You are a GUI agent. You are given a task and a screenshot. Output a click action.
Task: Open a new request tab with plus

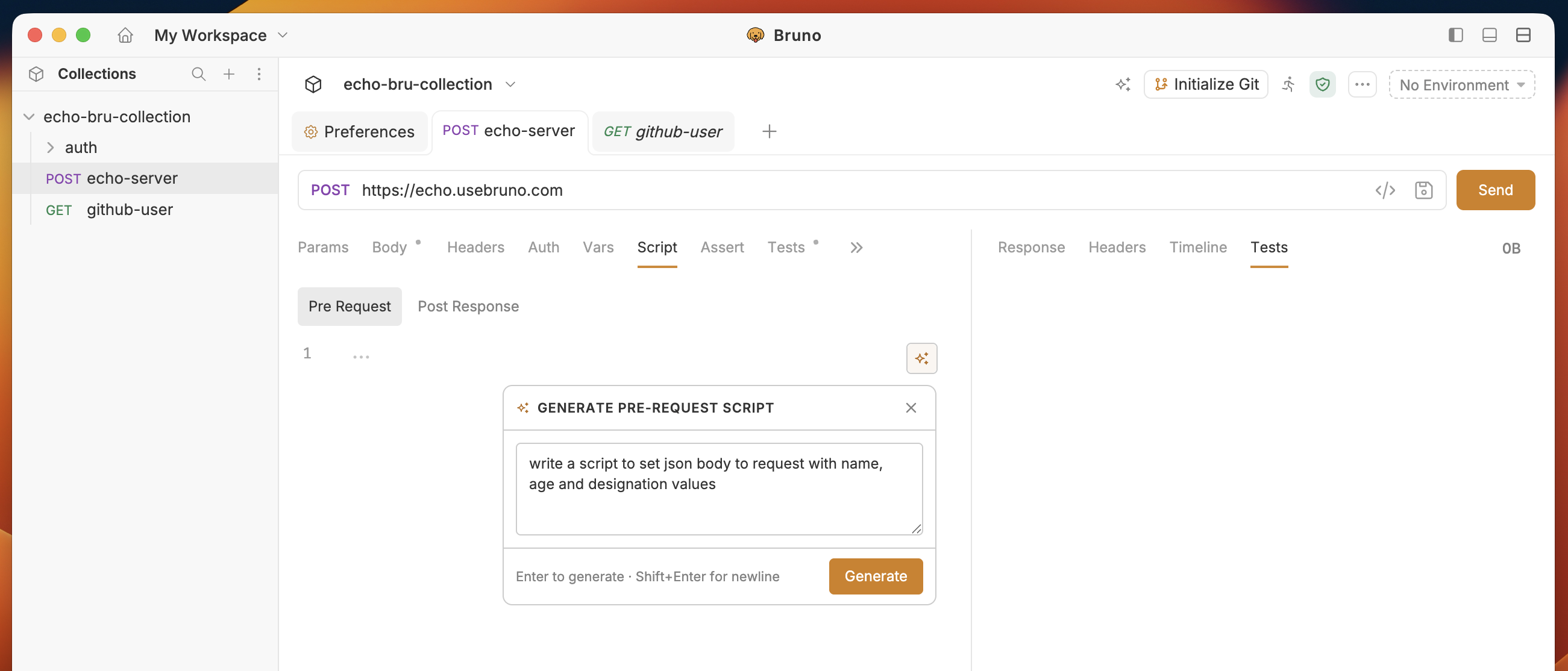(x=770, y=131)
